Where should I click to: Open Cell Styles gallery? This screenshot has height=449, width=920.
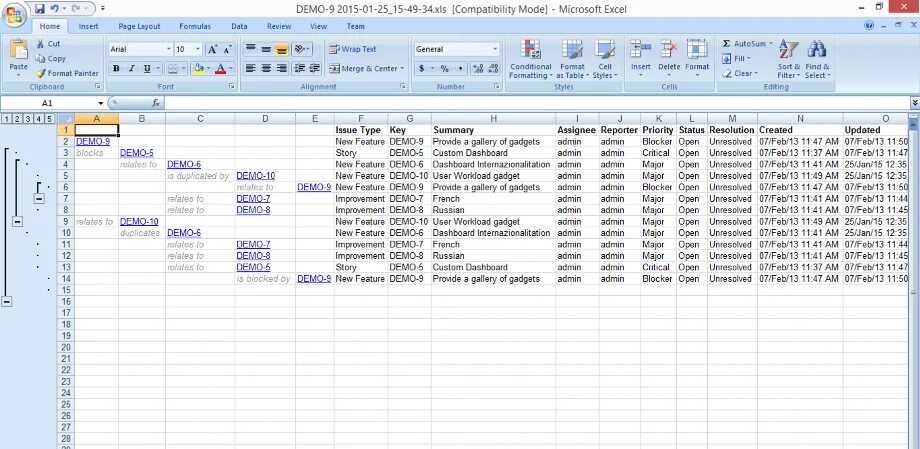605,59
